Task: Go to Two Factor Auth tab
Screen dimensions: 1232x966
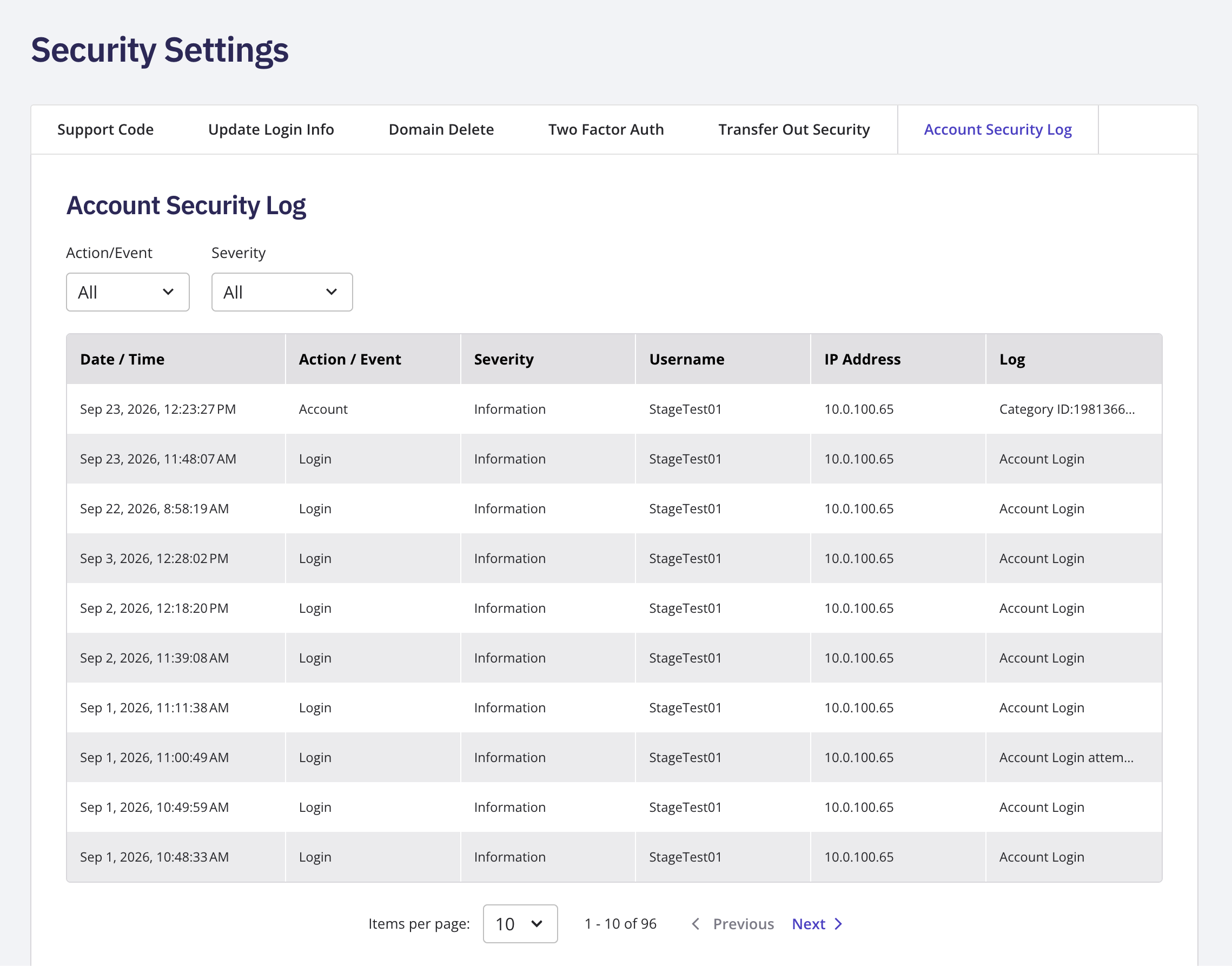Action: coord(606,129)
